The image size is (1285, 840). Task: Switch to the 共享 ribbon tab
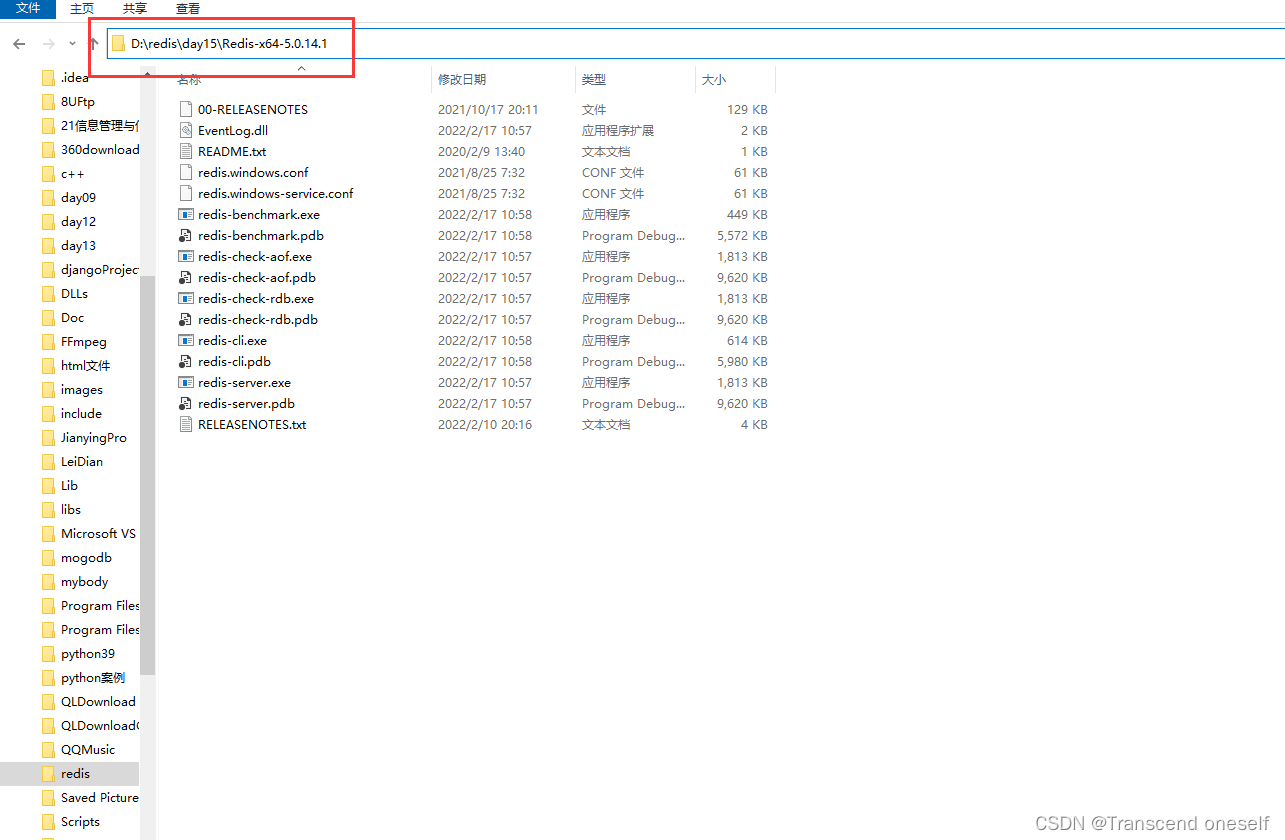[135, 8]
